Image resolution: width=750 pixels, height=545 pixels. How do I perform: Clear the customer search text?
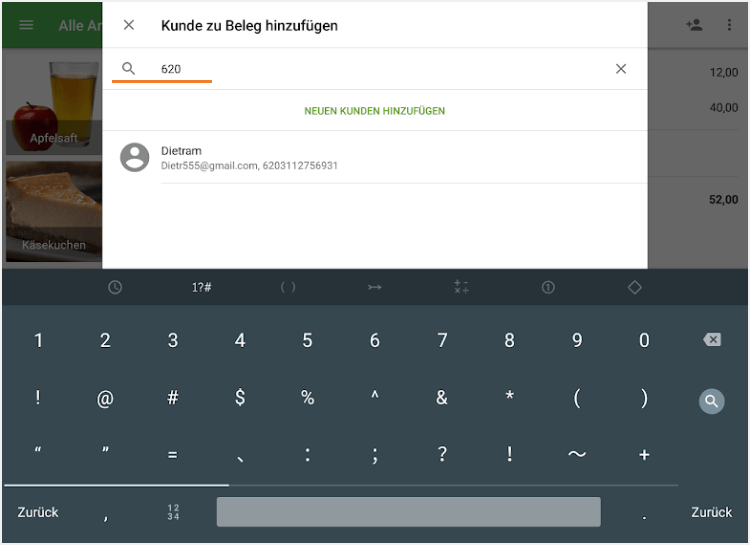pyautogui.click(x=621, y=69)
